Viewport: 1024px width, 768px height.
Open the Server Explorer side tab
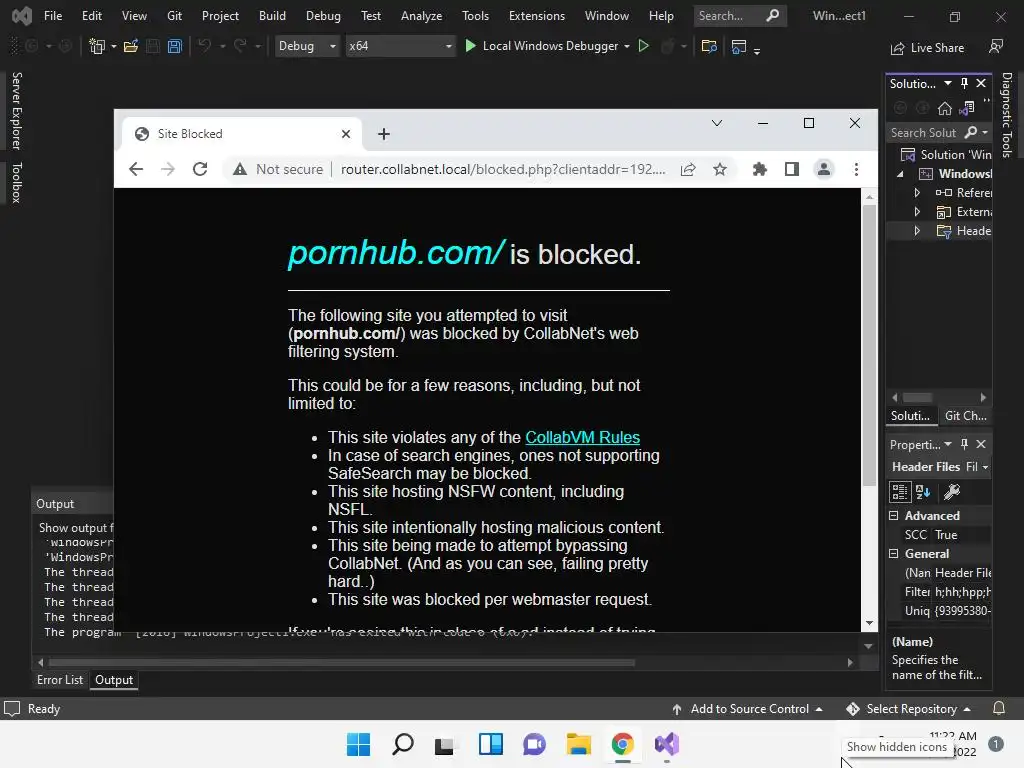(17, 111)
